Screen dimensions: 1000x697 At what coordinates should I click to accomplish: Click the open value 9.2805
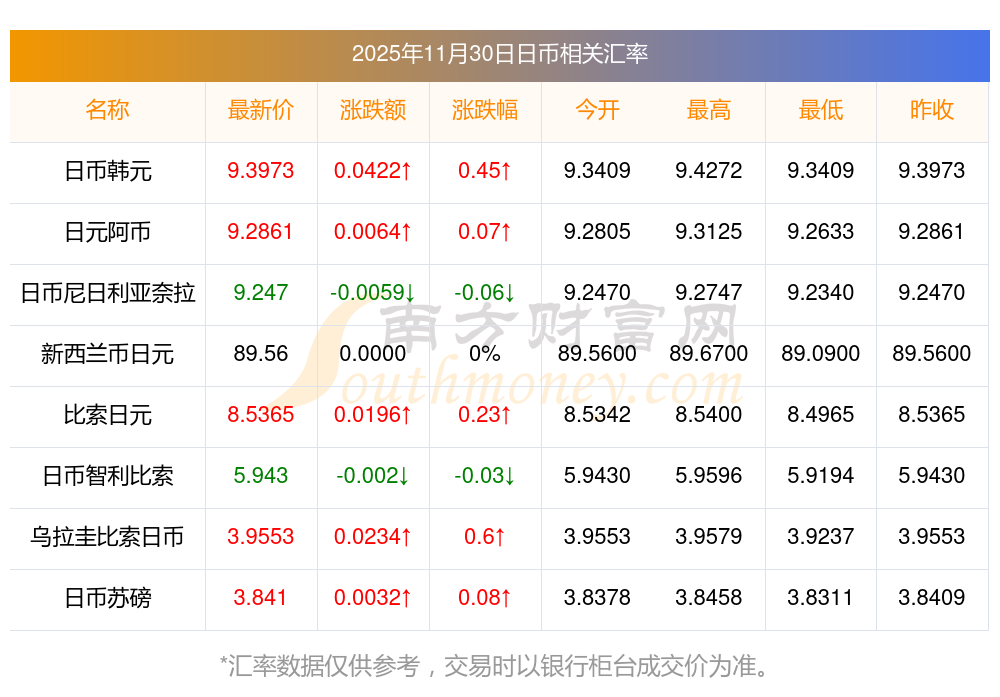597,231
